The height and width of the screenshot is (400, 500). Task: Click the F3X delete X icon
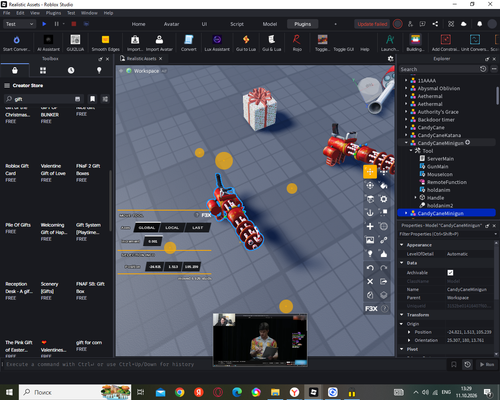[x=370, y=281]
